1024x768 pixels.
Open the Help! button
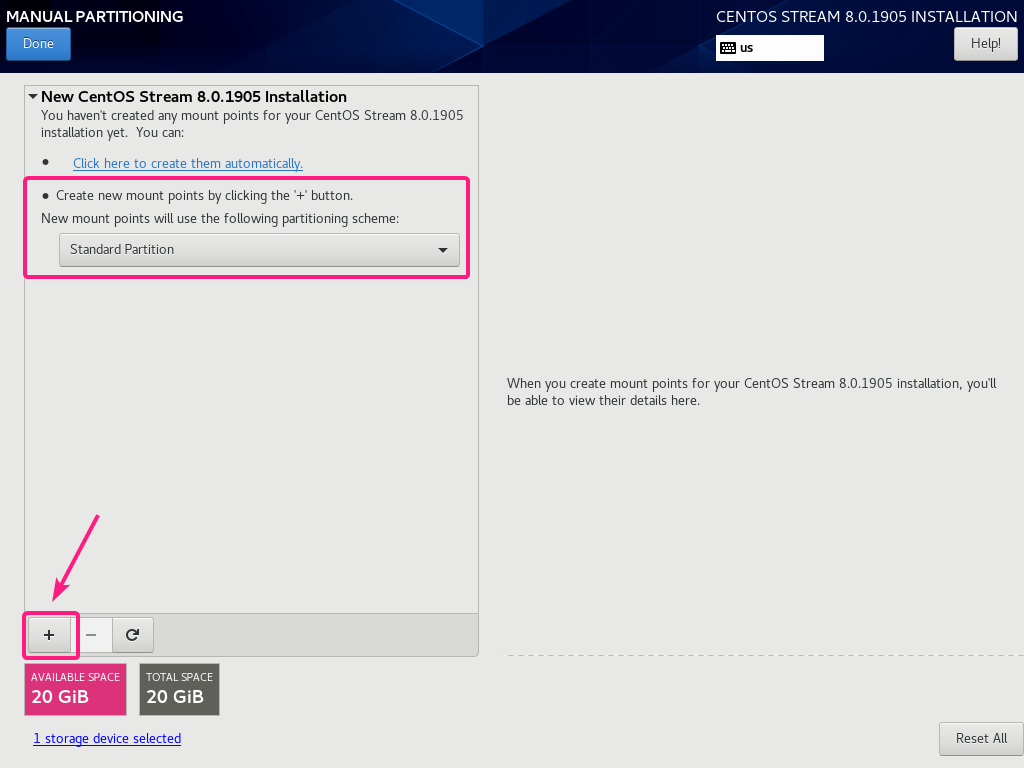coord(985,44)
